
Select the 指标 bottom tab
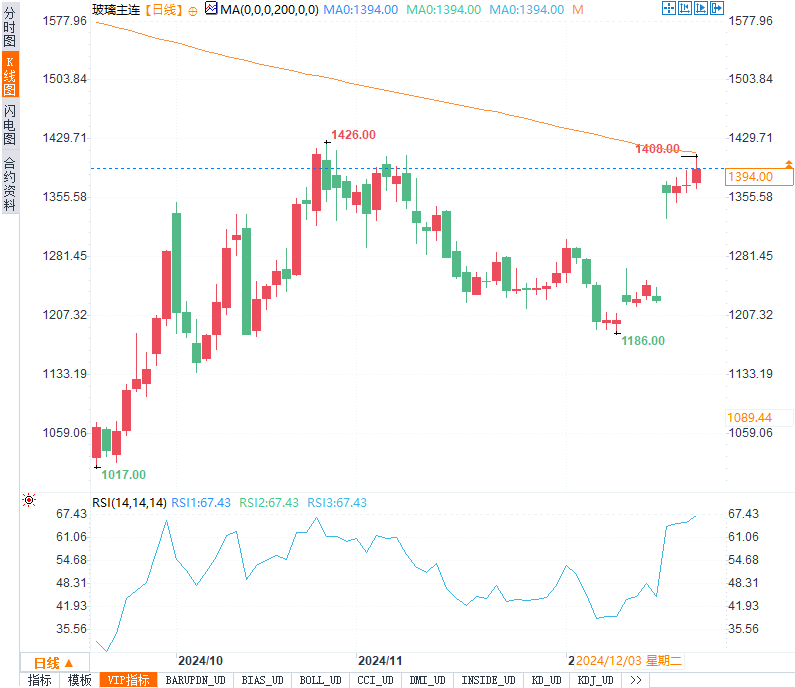[40, 680]
